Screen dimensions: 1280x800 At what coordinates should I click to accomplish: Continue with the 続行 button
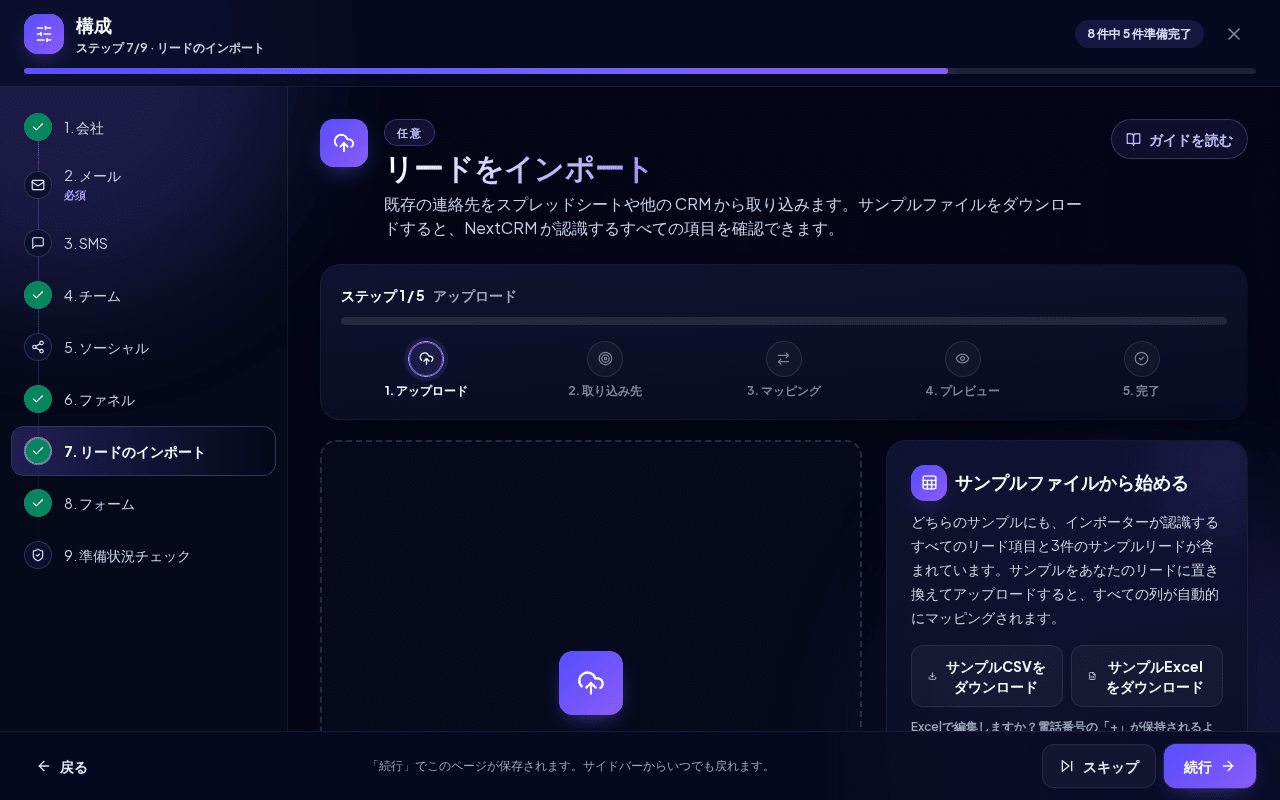pyautogui.click(x=1210, y=766)
